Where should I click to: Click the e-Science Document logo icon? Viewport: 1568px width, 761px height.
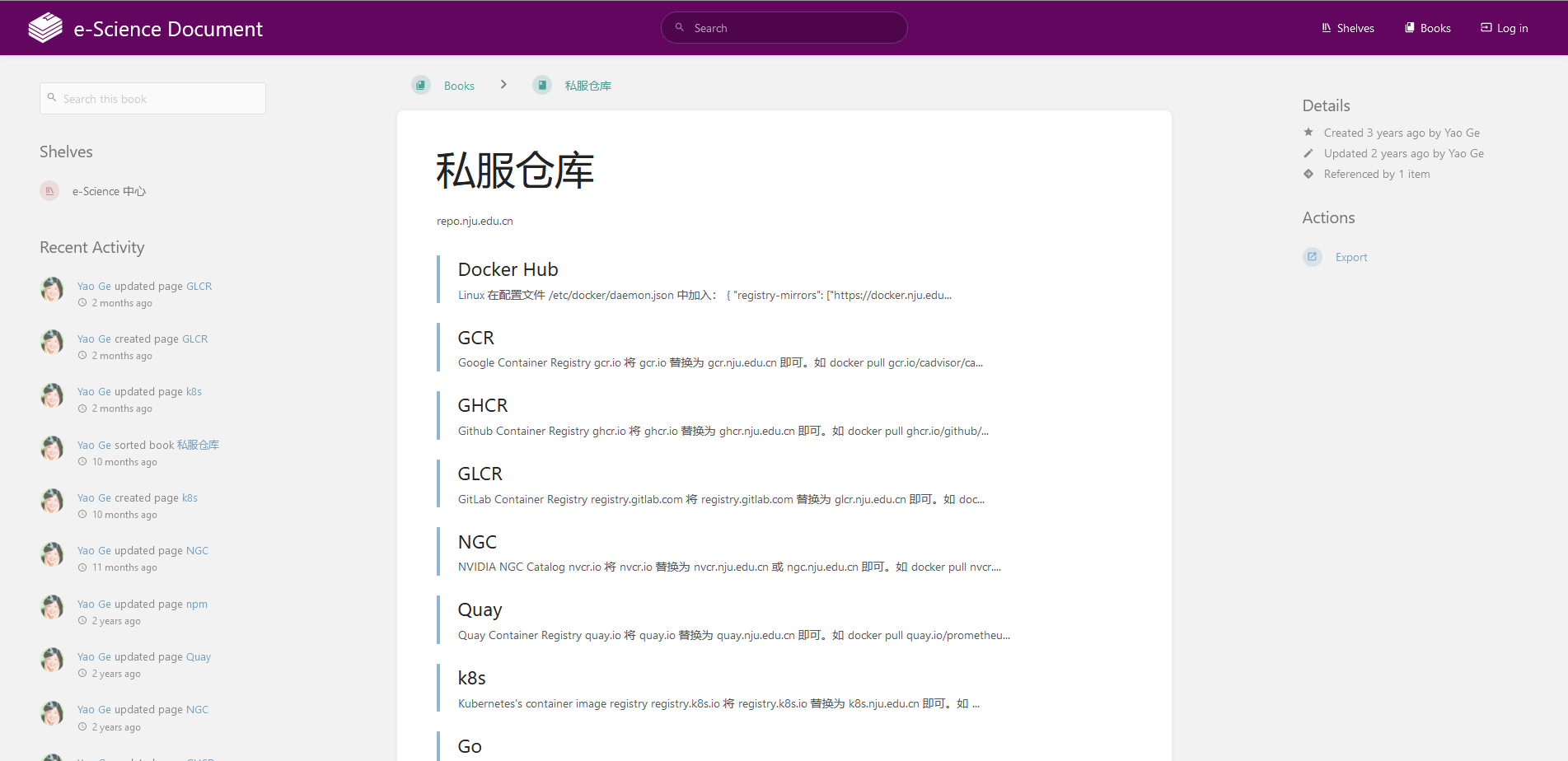45,28
